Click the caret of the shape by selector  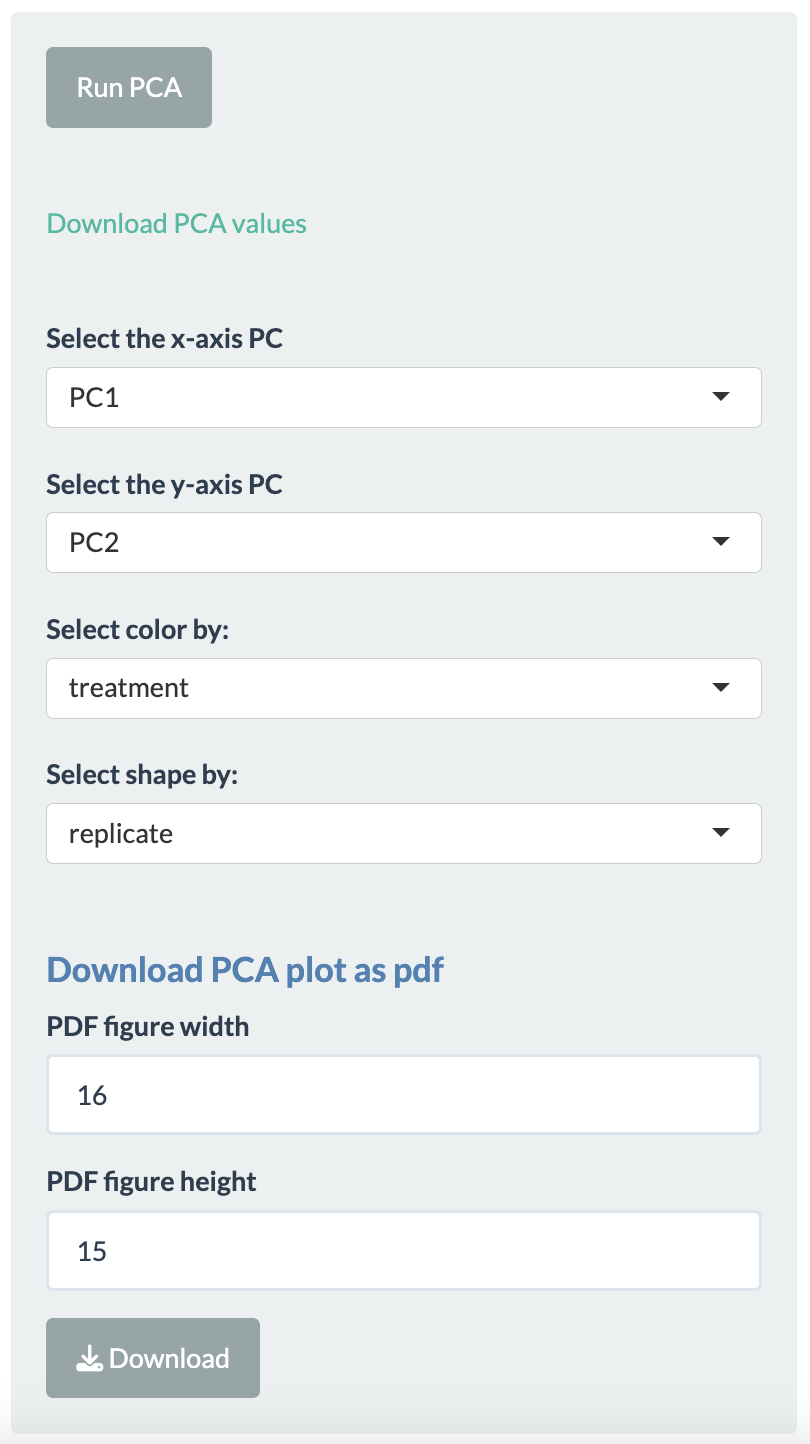721,833
